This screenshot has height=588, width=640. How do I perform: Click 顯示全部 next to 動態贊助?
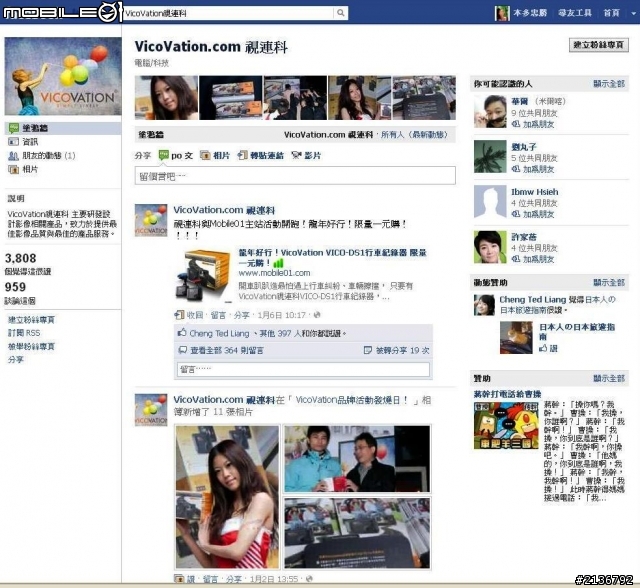tap(609, 282)
